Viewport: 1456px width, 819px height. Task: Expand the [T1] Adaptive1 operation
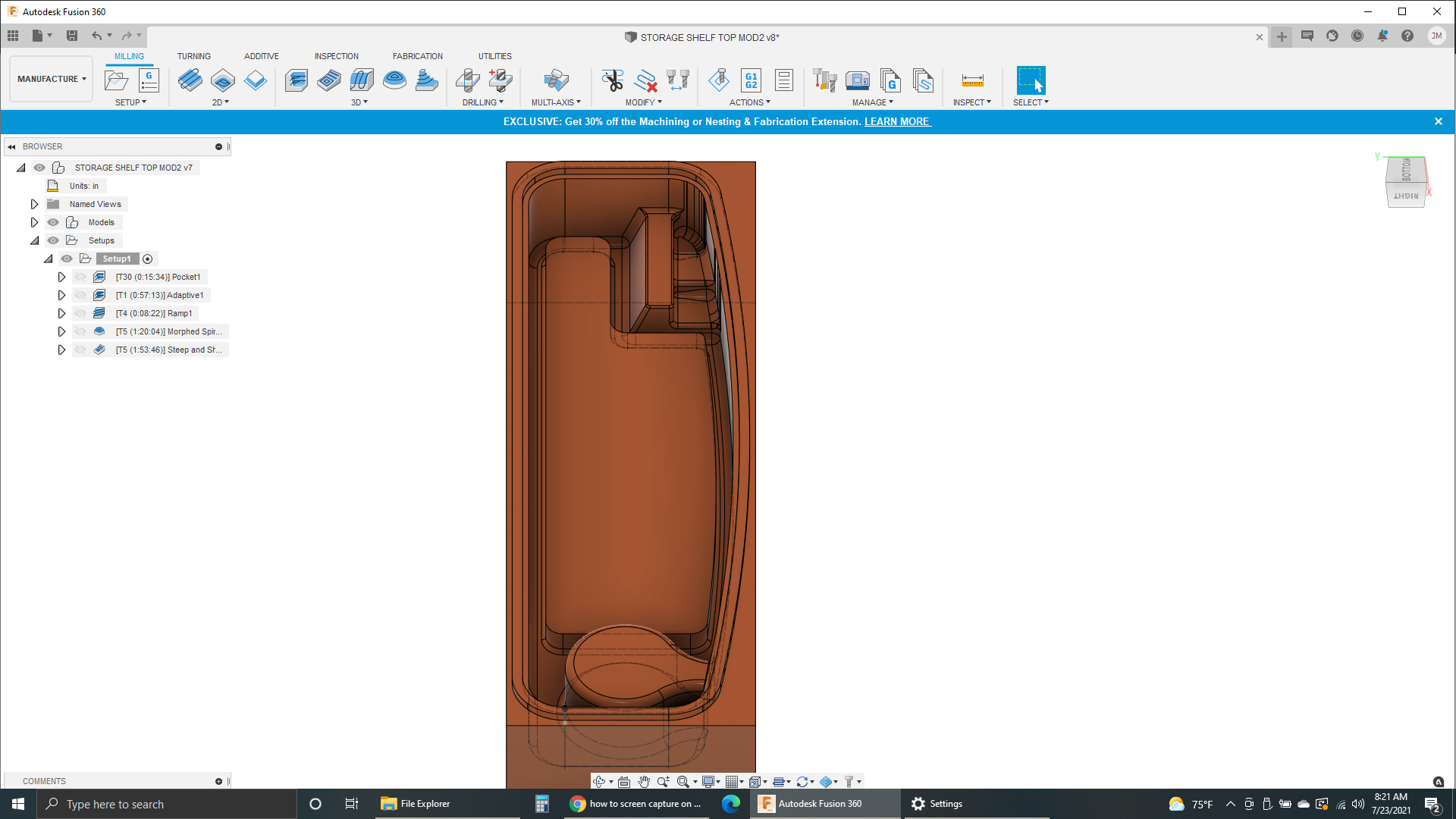tap(61, 295)
